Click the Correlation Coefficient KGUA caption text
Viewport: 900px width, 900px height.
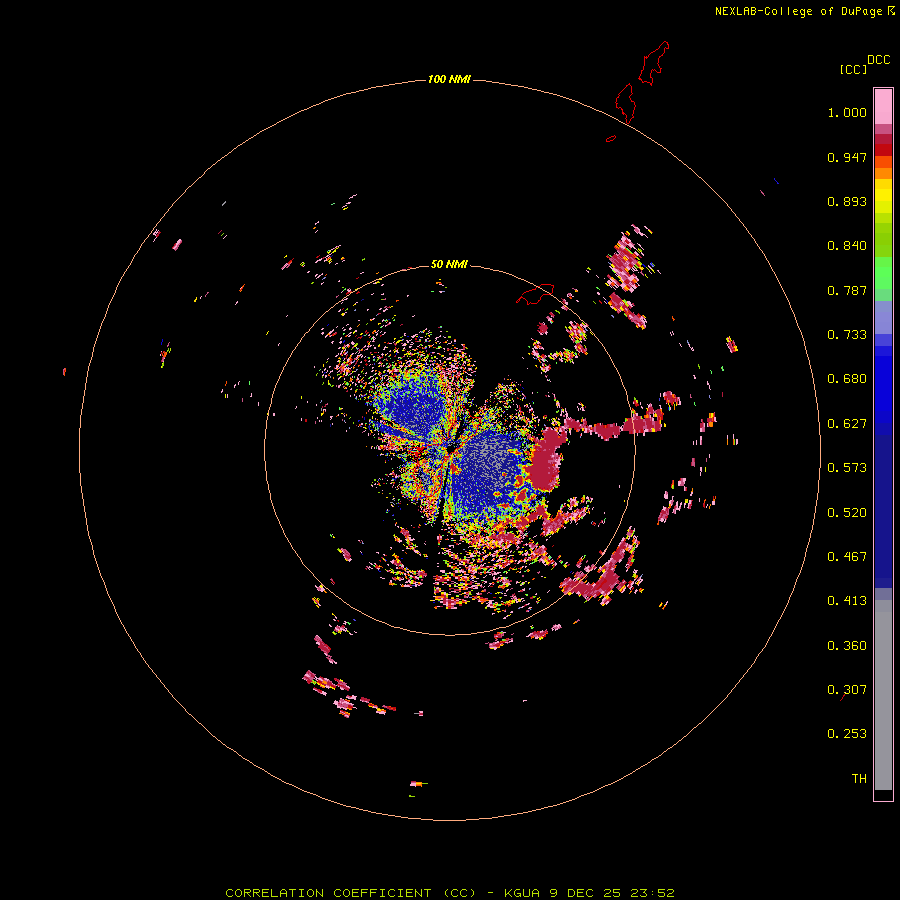click(x=449, y=893)
